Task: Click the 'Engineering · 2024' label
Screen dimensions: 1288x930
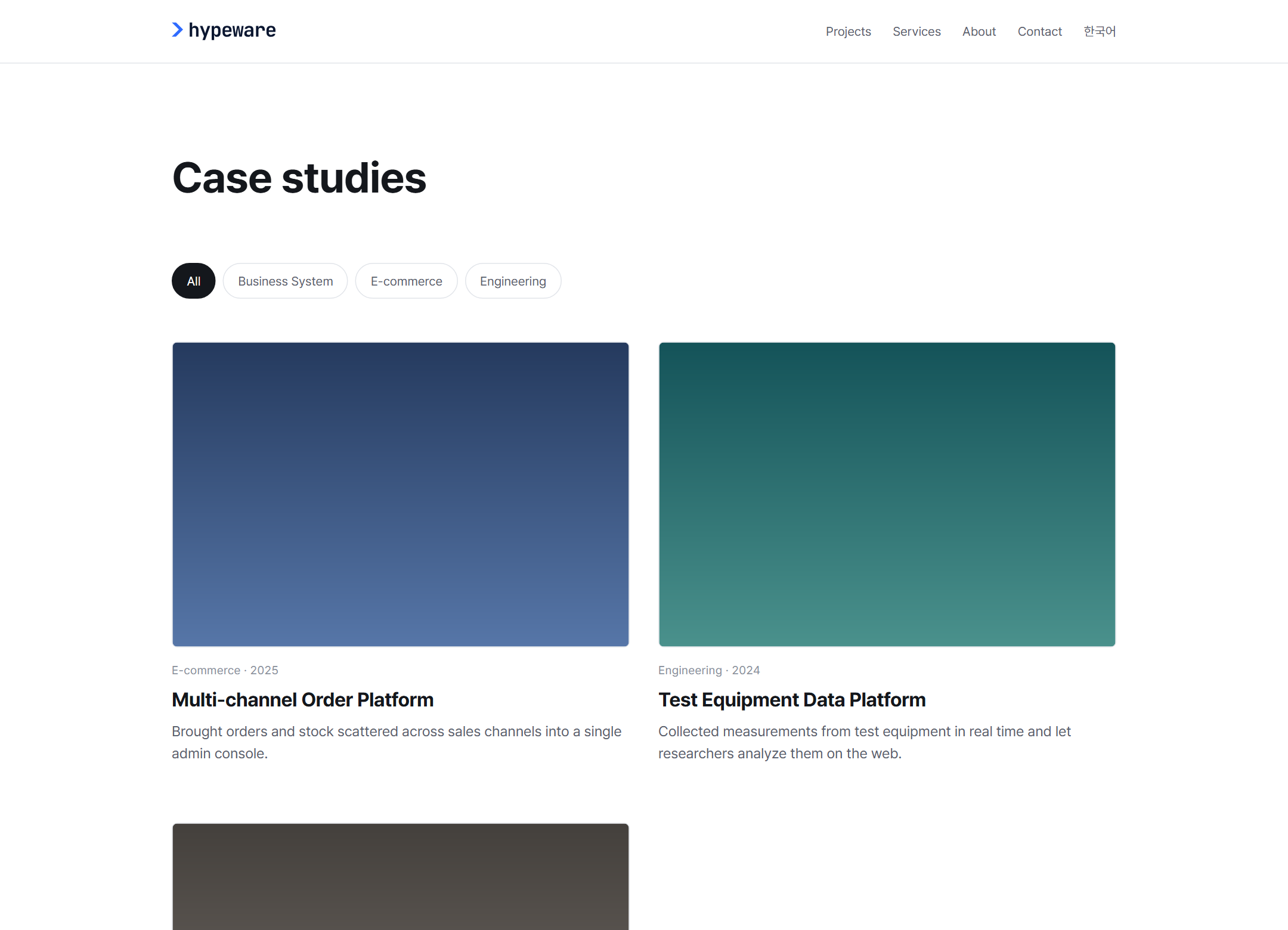Action: (x=709, y=670)
